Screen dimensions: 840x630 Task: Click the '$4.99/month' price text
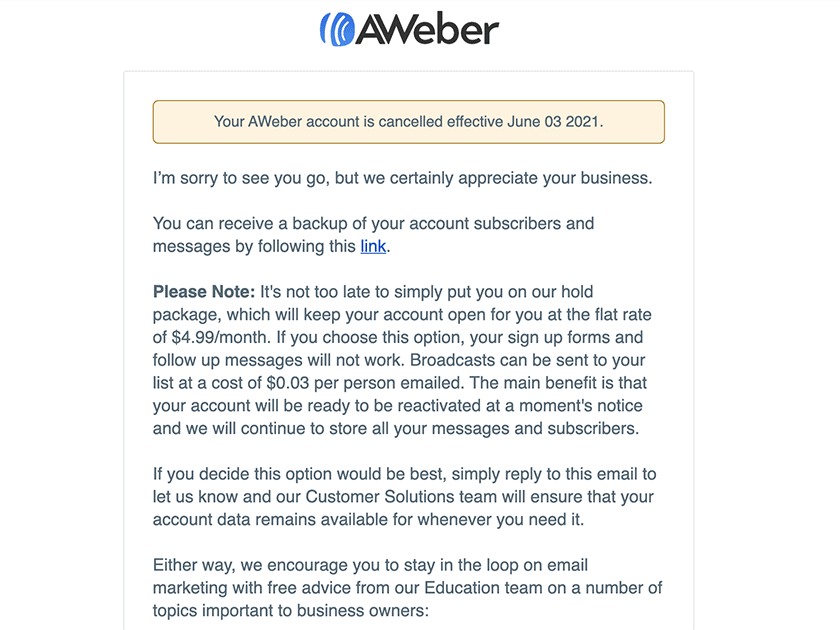click(221, 338)
